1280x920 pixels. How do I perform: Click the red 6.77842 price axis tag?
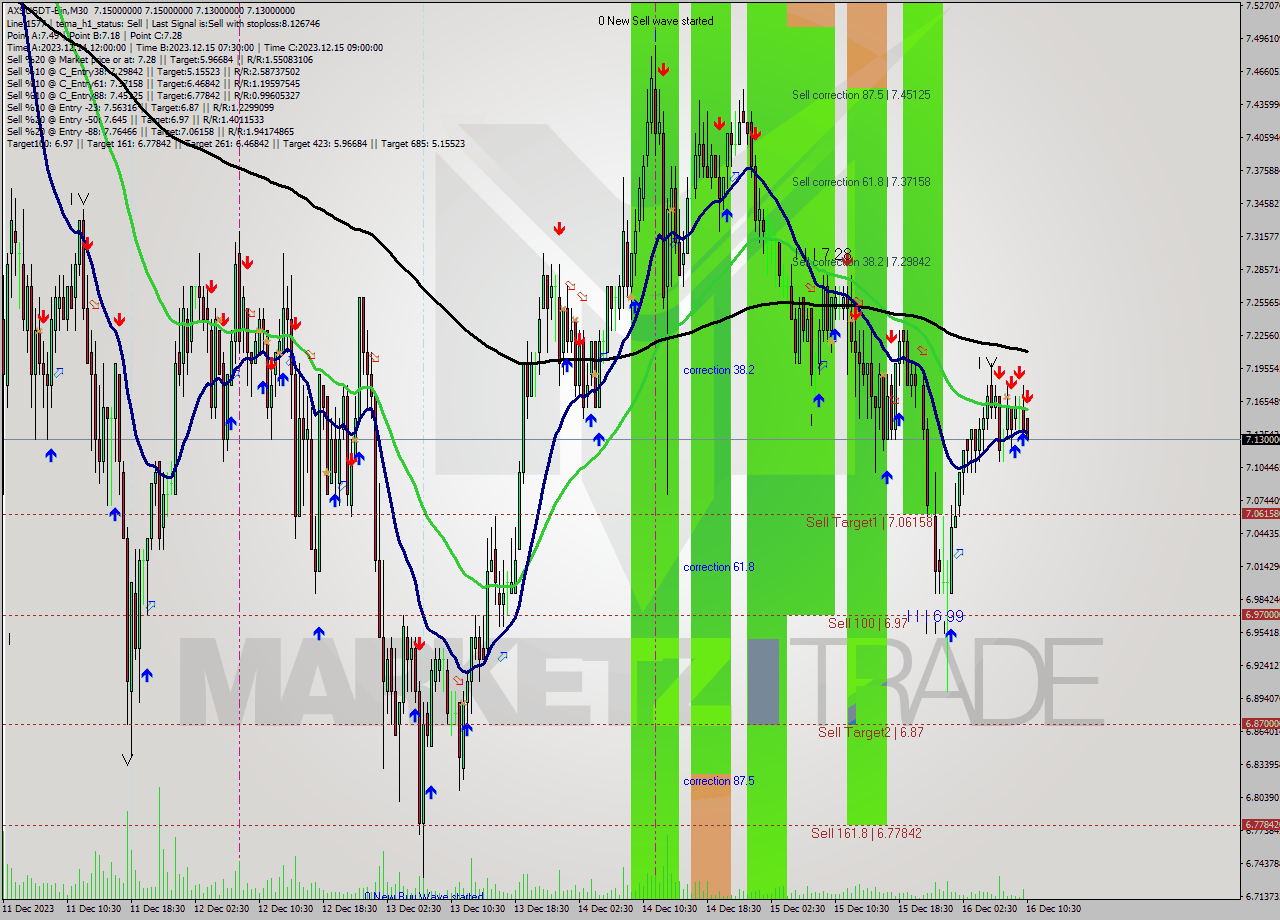point(1260,824)
